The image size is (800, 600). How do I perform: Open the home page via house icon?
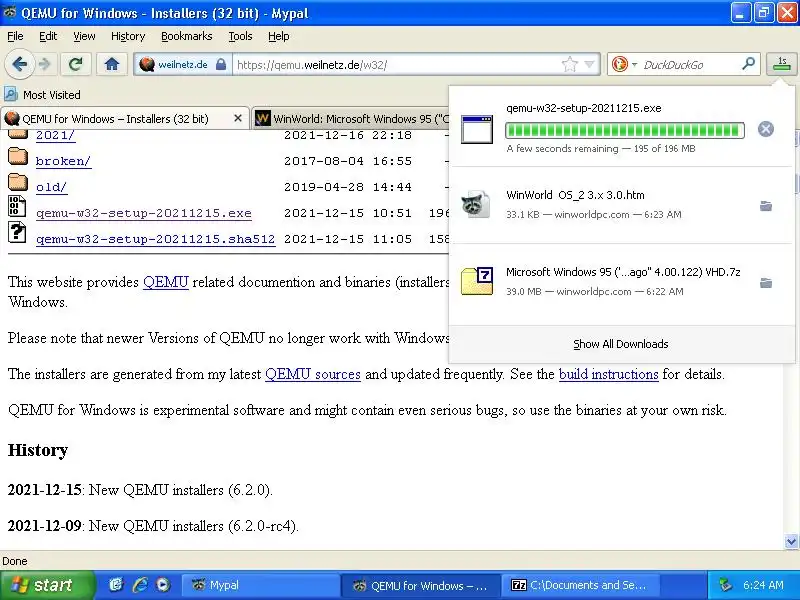pyautogui.click(x=112, y=64)
